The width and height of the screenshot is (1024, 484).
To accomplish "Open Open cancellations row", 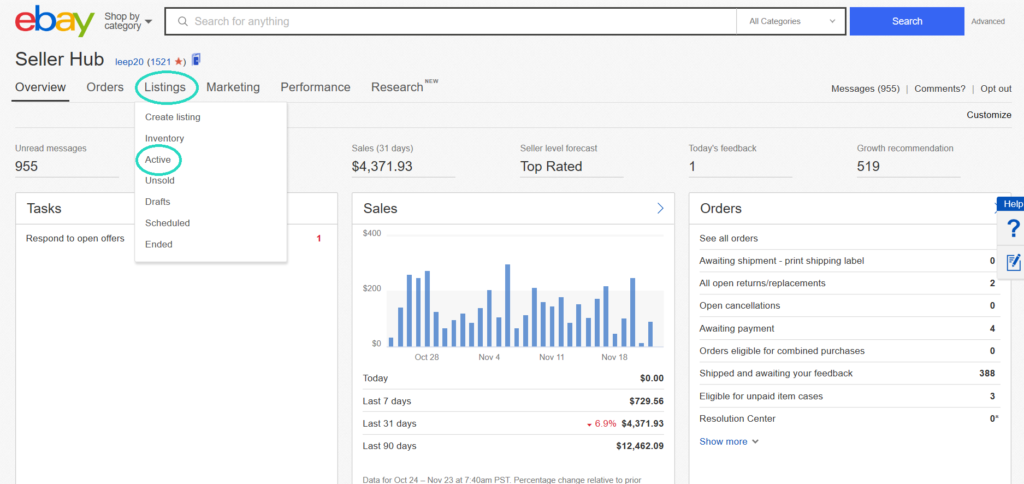I will 848,306.
